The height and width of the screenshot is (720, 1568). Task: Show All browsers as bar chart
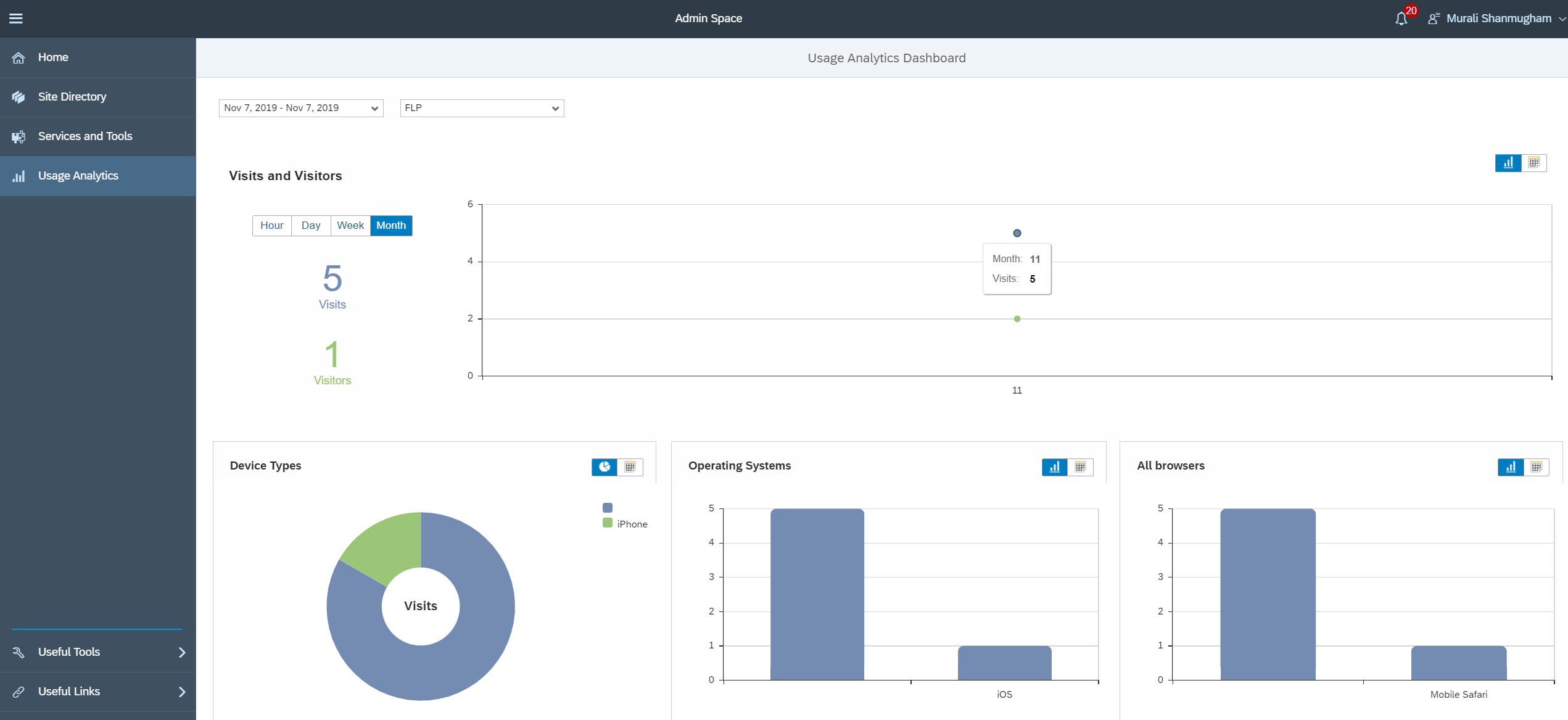[x=1511, y=467]
